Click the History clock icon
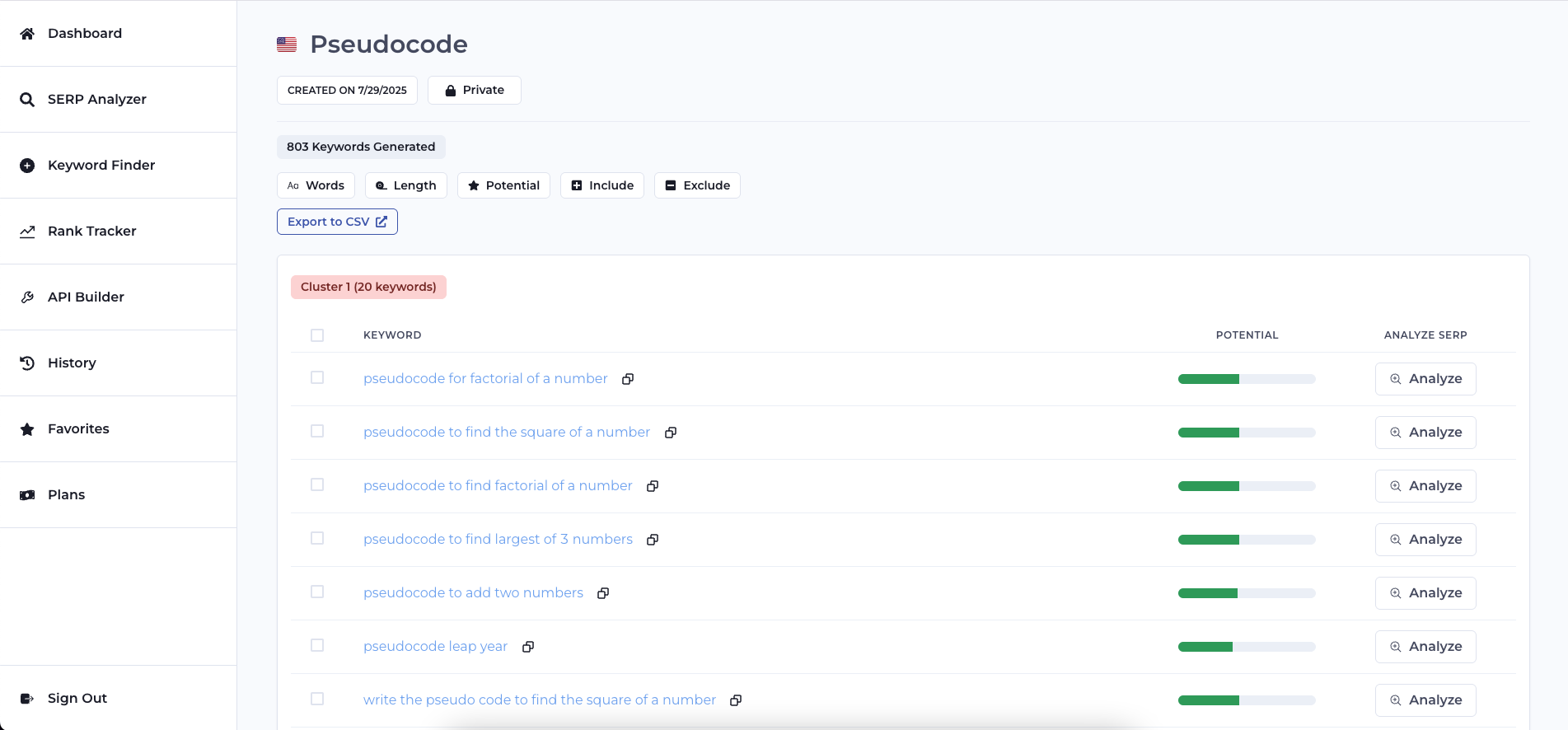 click(27, 363)
